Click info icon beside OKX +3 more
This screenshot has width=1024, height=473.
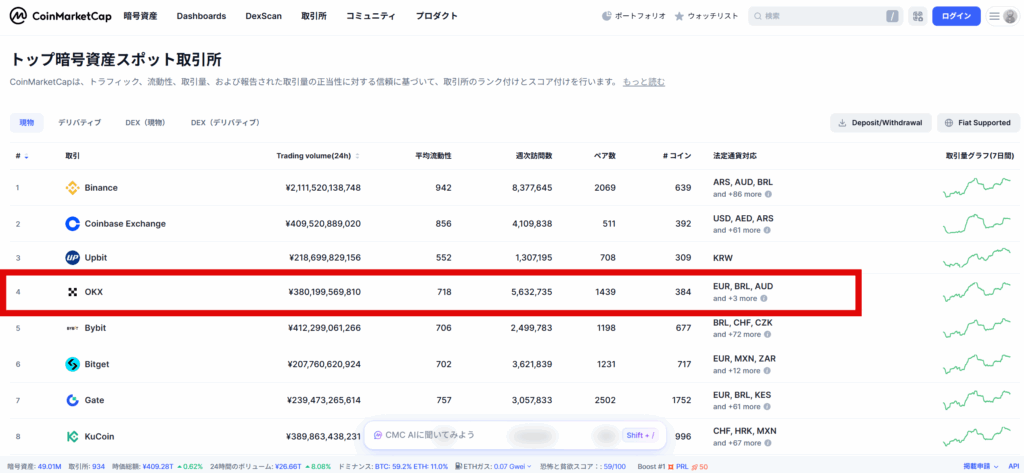tap(763, 299)
